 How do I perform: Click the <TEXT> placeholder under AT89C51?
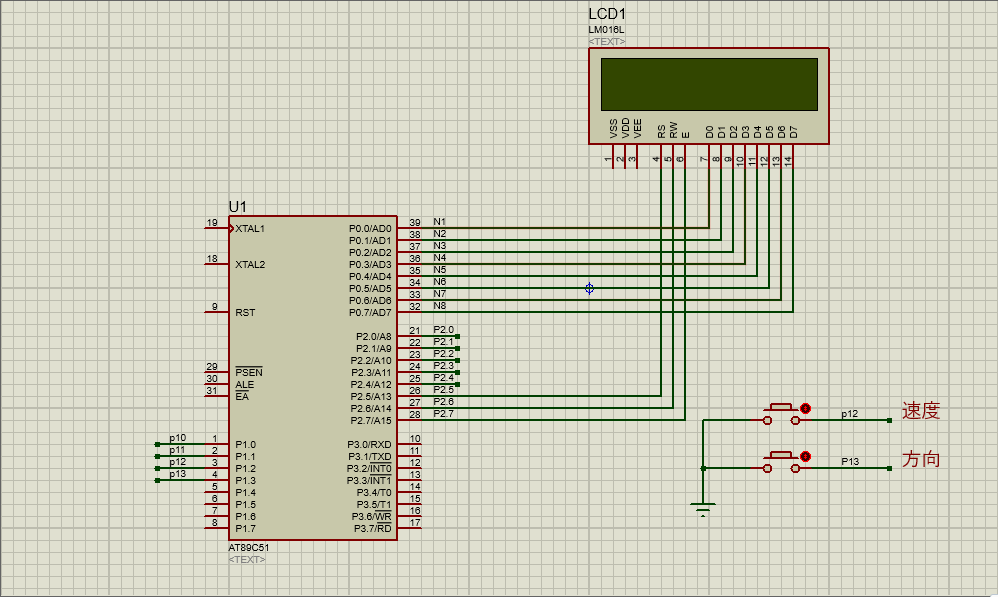click(x=247, y=559)
